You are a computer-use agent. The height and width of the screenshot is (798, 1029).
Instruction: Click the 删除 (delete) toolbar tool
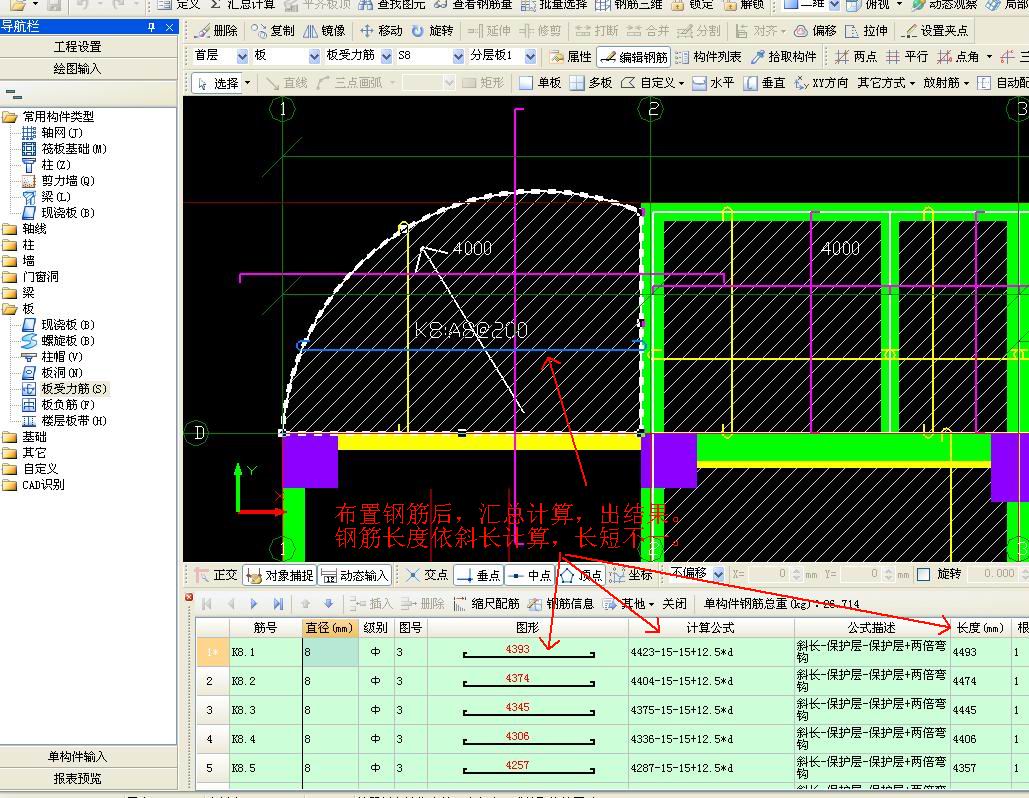pos(216,31)
